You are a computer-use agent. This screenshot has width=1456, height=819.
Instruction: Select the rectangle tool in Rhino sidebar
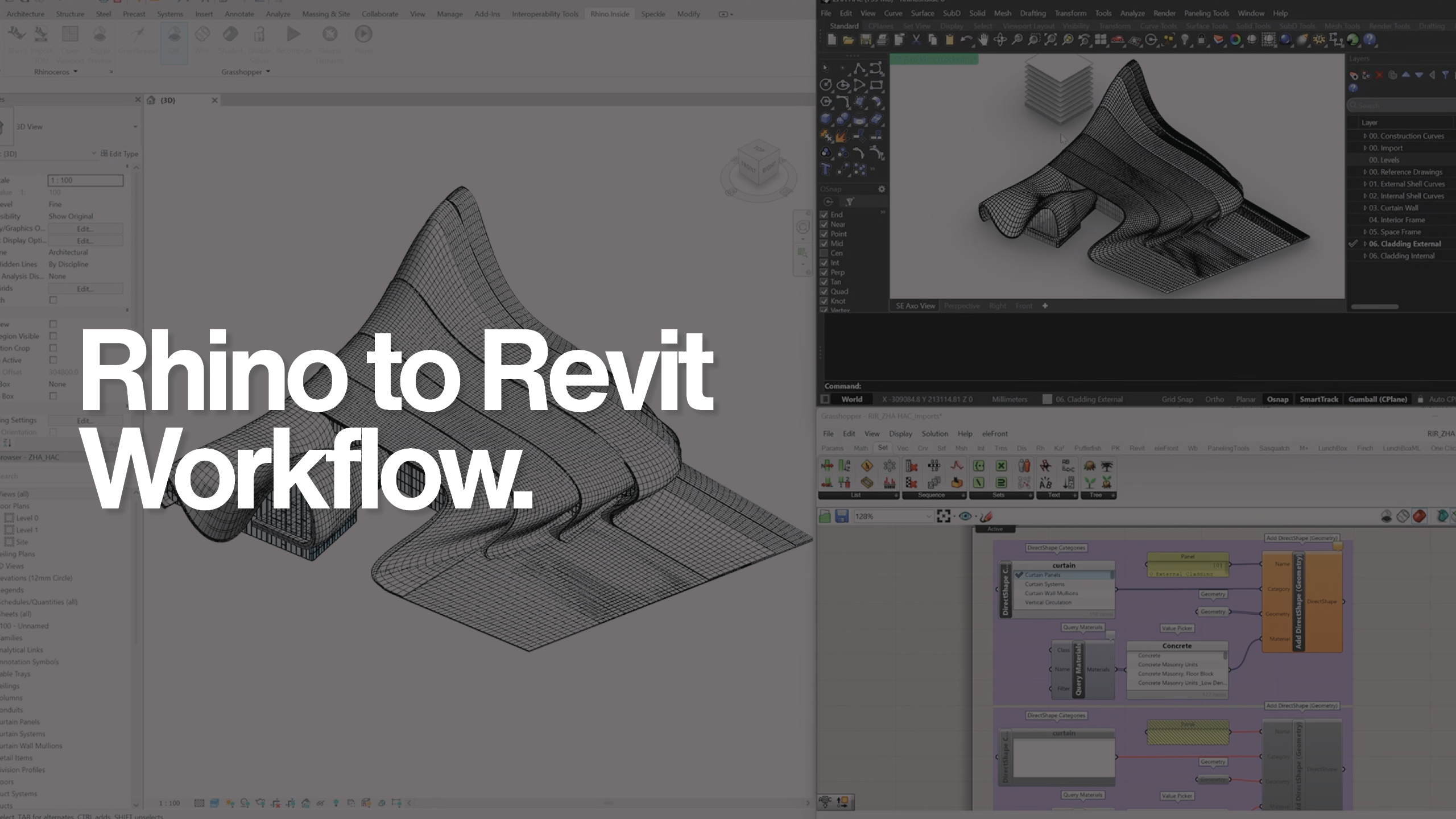876,84
